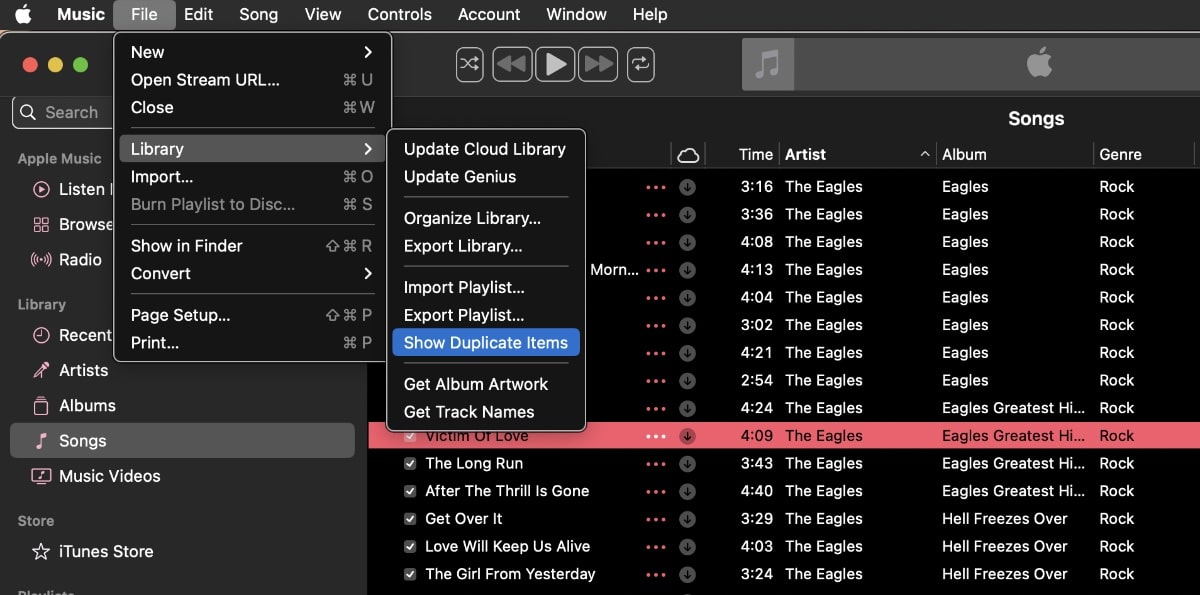Uncheck the Get Over It checkbox
1200x595 pixels.
click(x=410, y=519)
